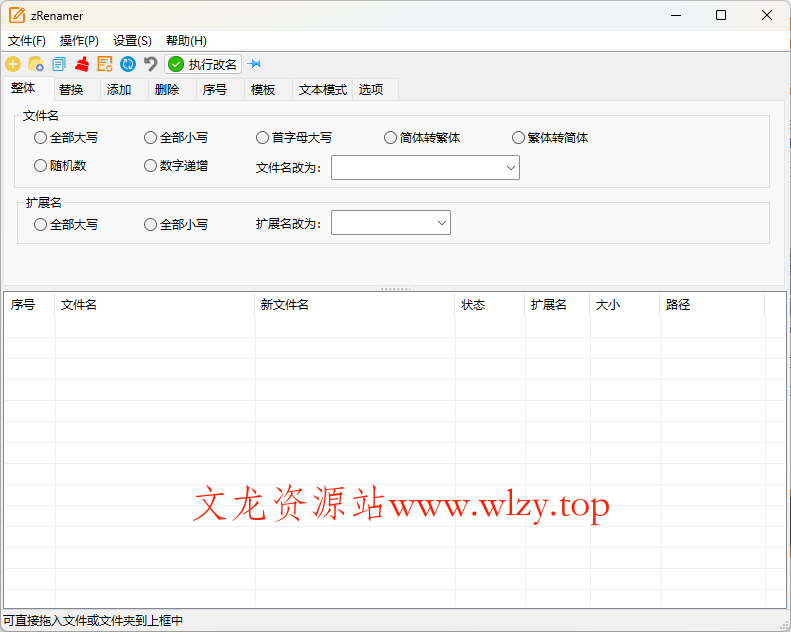Clear the list with the red broom icon

coord(82,64)
